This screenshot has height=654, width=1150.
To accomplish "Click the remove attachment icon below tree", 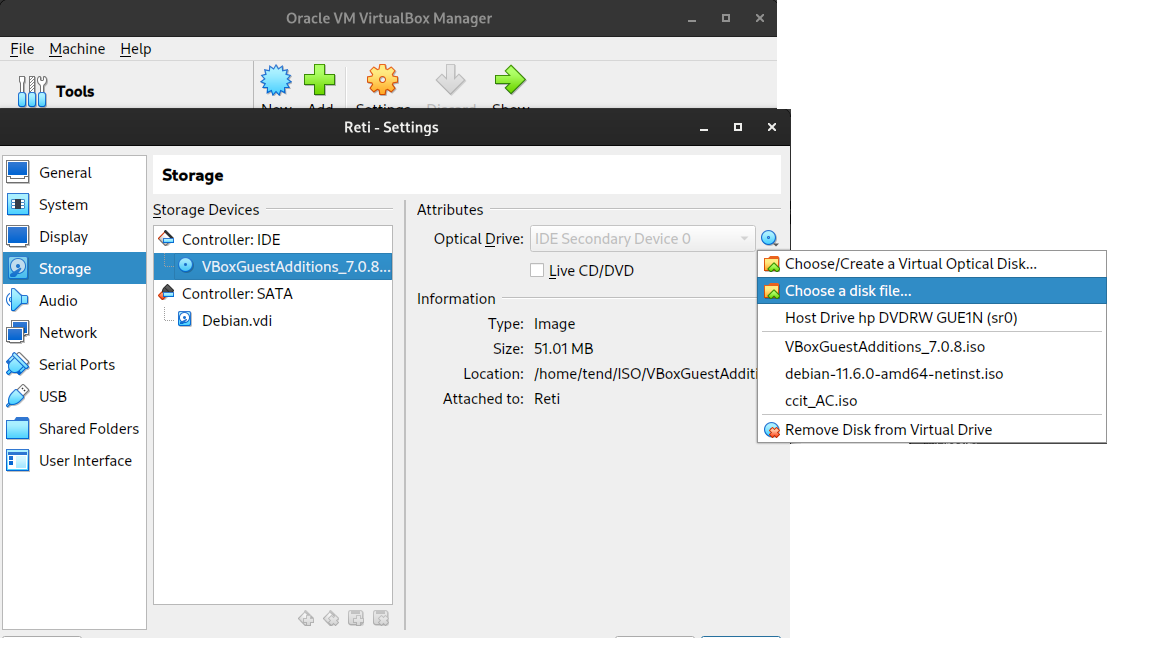I will (381, 619).
